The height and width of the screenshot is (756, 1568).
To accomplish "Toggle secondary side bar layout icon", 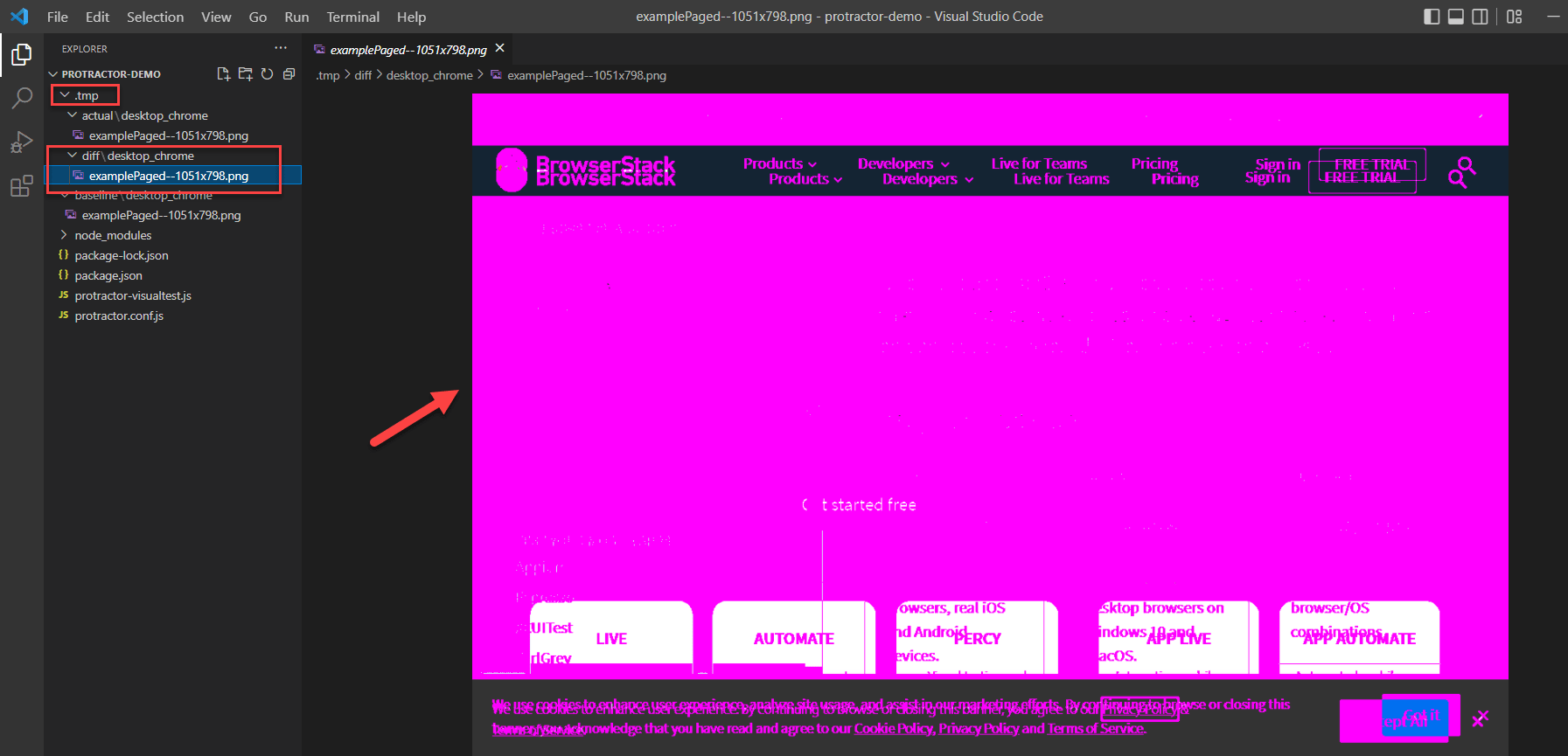I will click(1480, 17).
